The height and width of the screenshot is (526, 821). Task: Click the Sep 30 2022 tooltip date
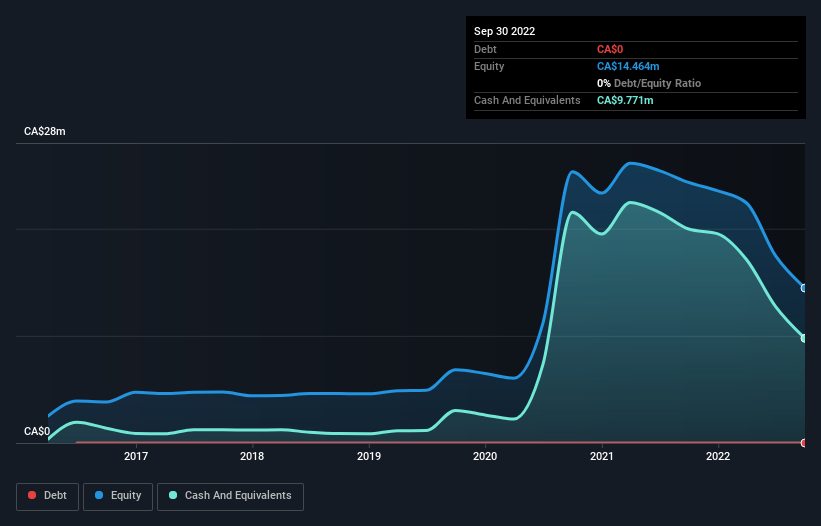click(504, 31)
